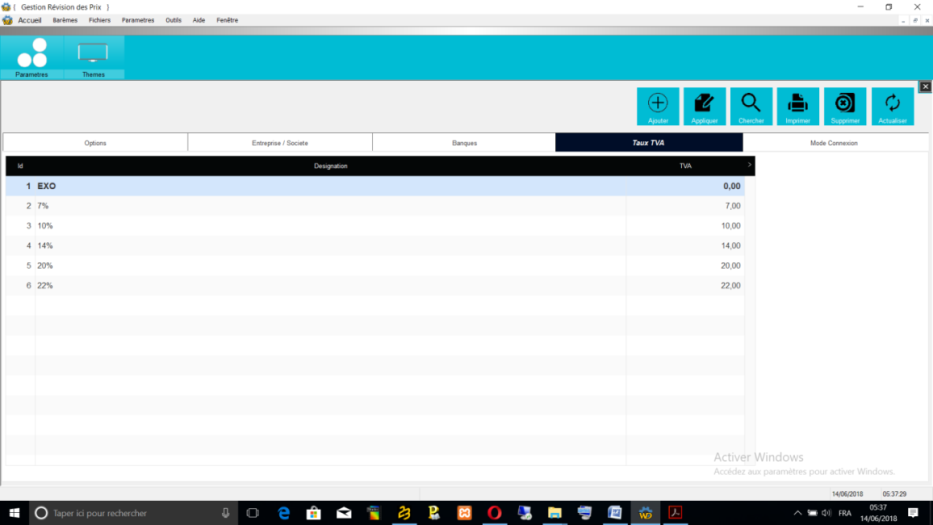This screenshot has height=525, width=933.
Task: Launch Opera from the Windows taskbar
Action: 494,513
